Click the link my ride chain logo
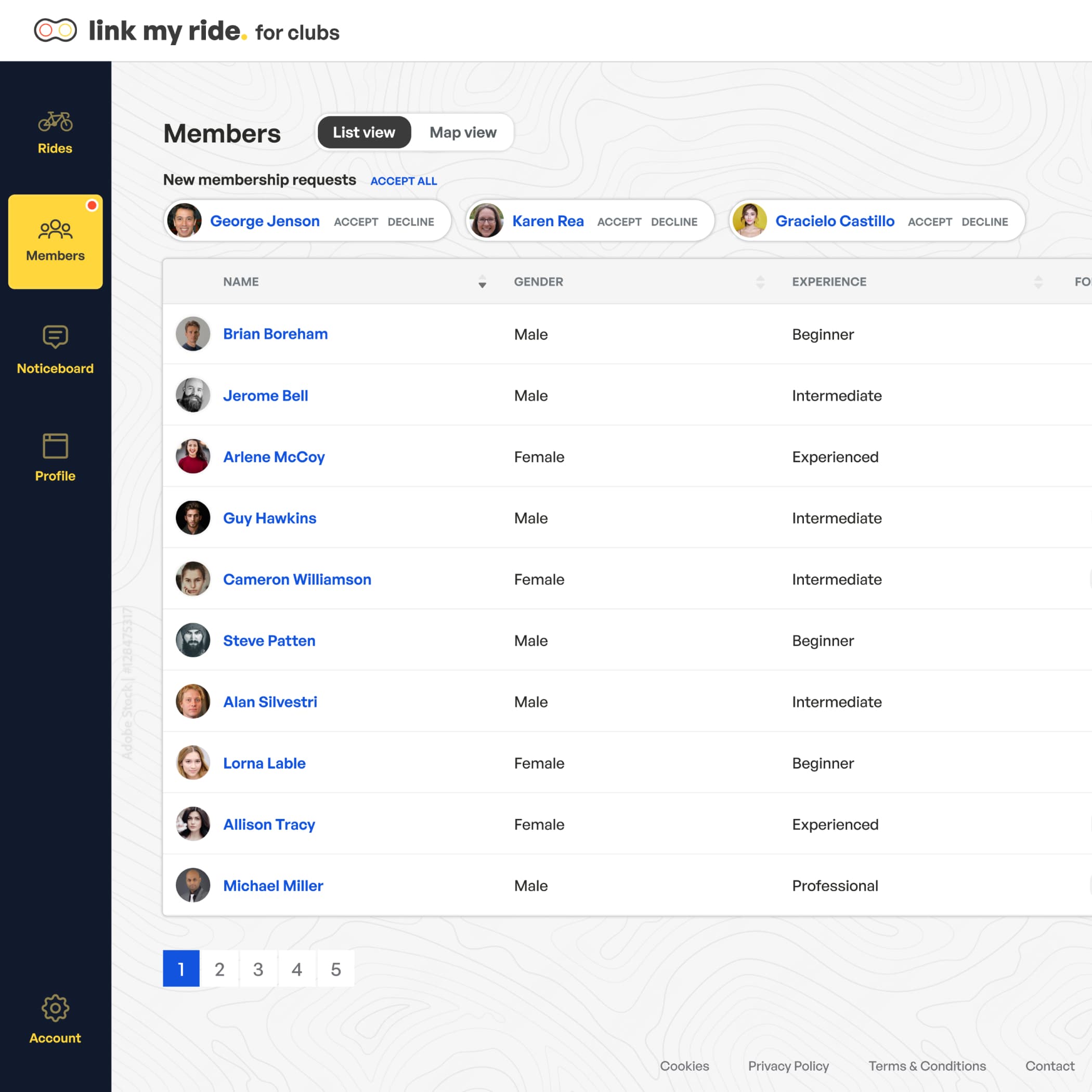This screenshot has width=1092, height=1092. [55, 31]
